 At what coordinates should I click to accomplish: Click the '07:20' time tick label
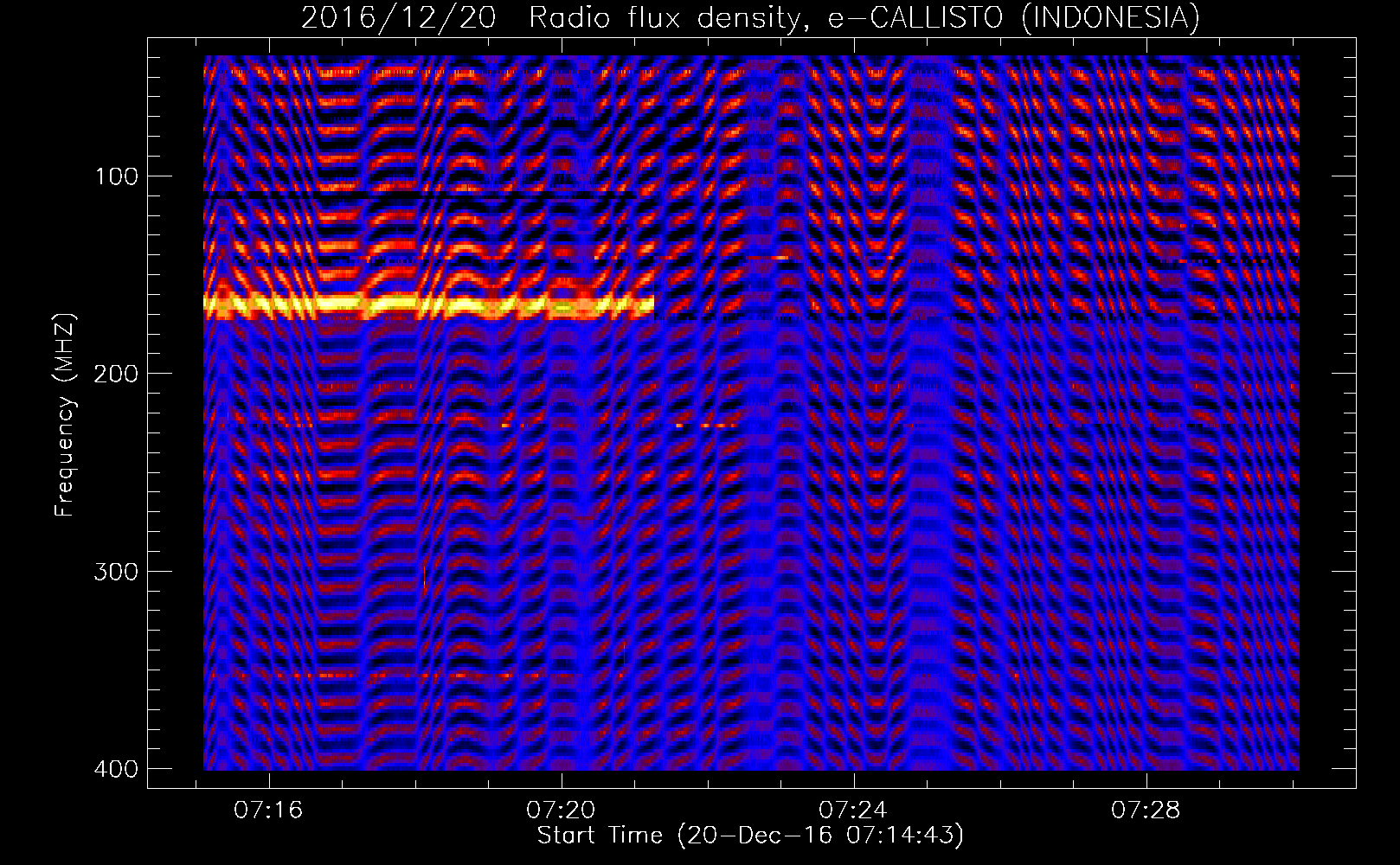point(561,811)
